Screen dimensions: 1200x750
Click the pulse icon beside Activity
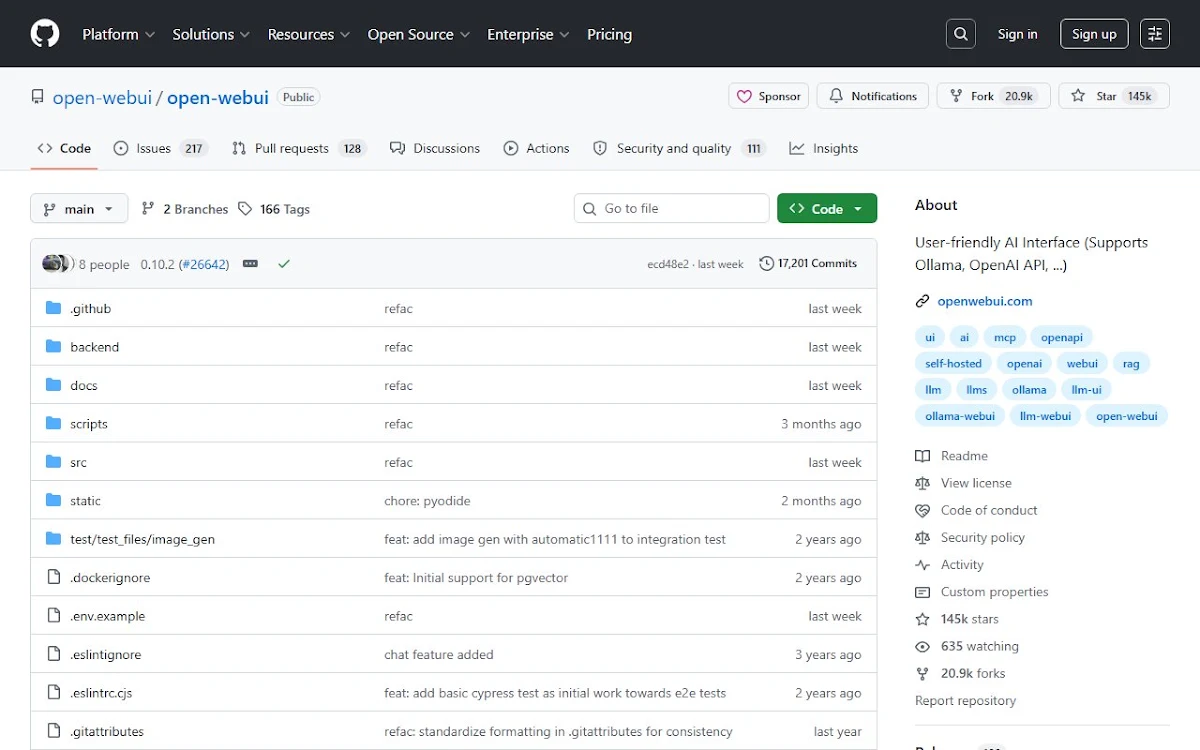[922, 565]
